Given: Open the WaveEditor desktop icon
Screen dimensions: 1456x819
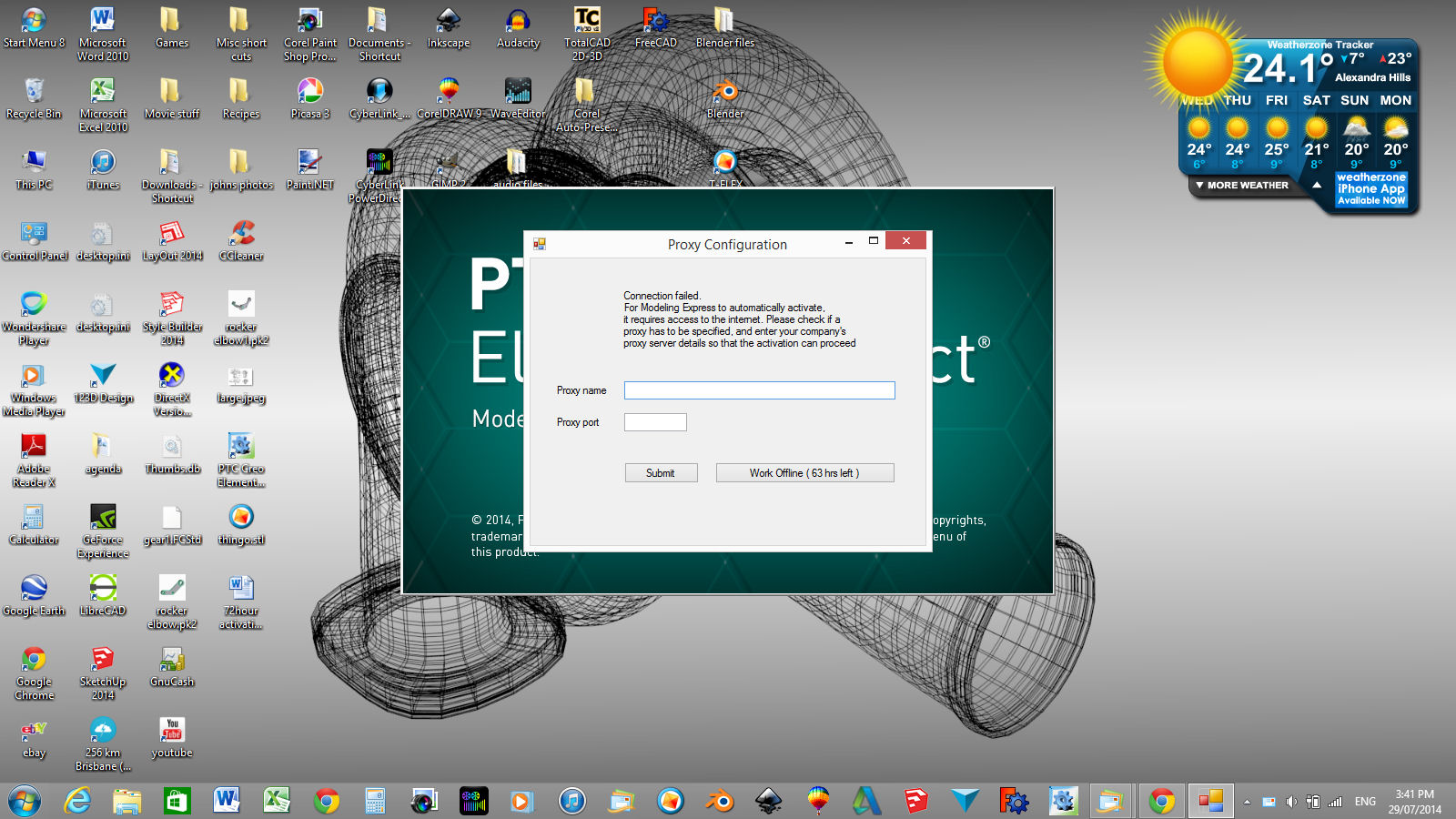Looking at the screenshot, I should (518, 98).
